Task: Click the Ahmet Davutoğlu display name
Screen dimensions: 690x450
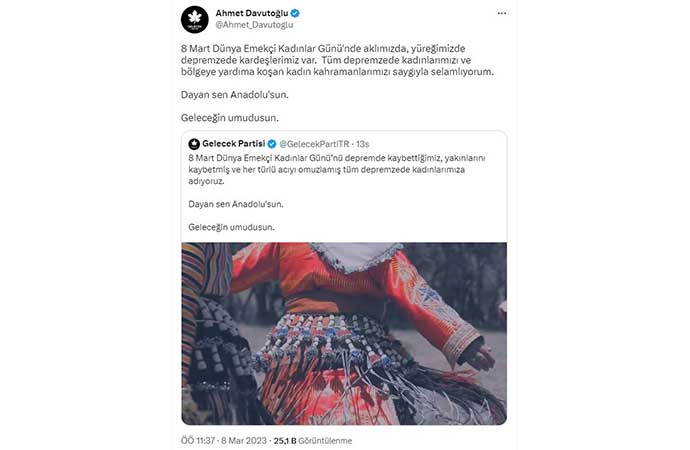Action: (x=252, y=13)
